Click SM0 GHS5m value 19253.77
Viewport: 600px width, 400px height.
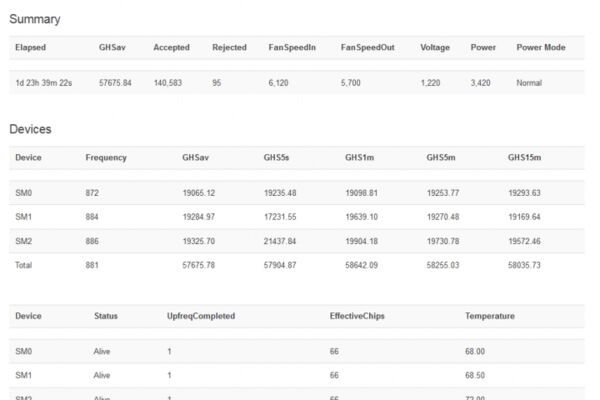click(443, 193)
